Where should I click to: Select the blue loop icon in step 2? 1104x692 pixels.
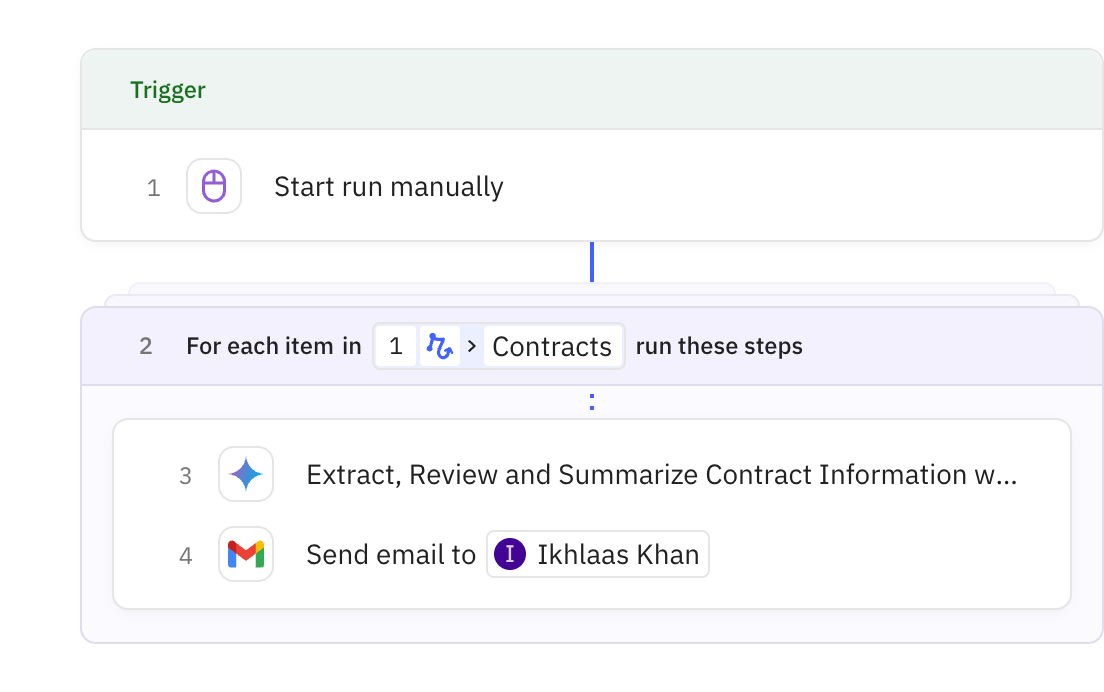pyautogui.click(x=439, y=345)
